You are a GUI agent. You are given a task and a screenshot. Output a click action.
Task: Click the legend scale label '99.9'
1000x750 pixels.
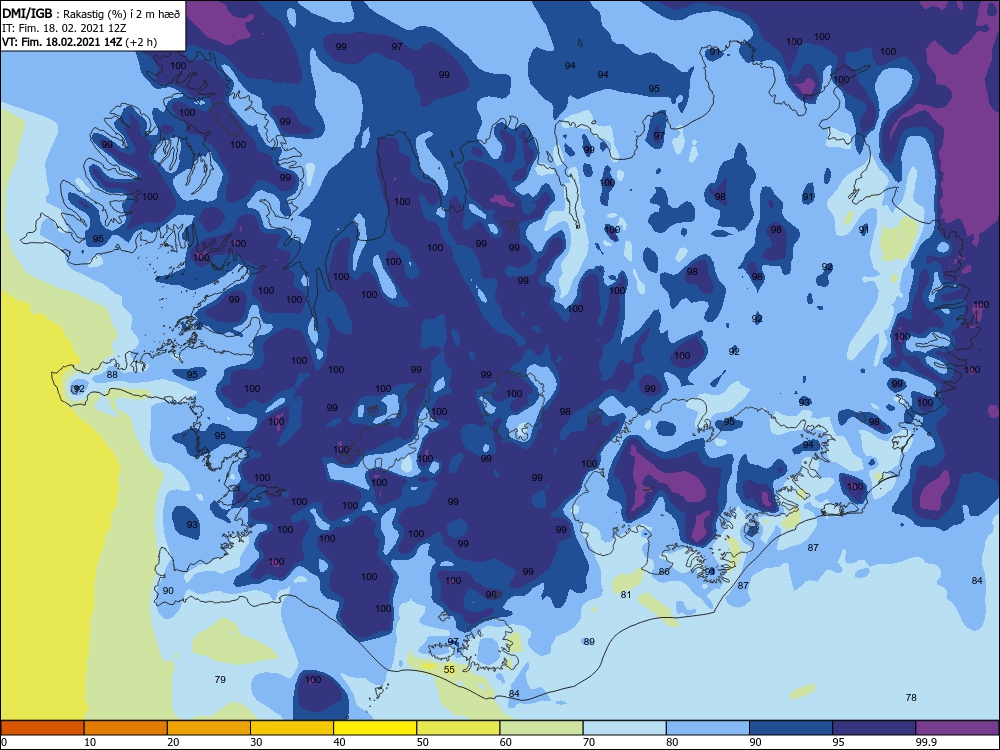pos(926,742)
